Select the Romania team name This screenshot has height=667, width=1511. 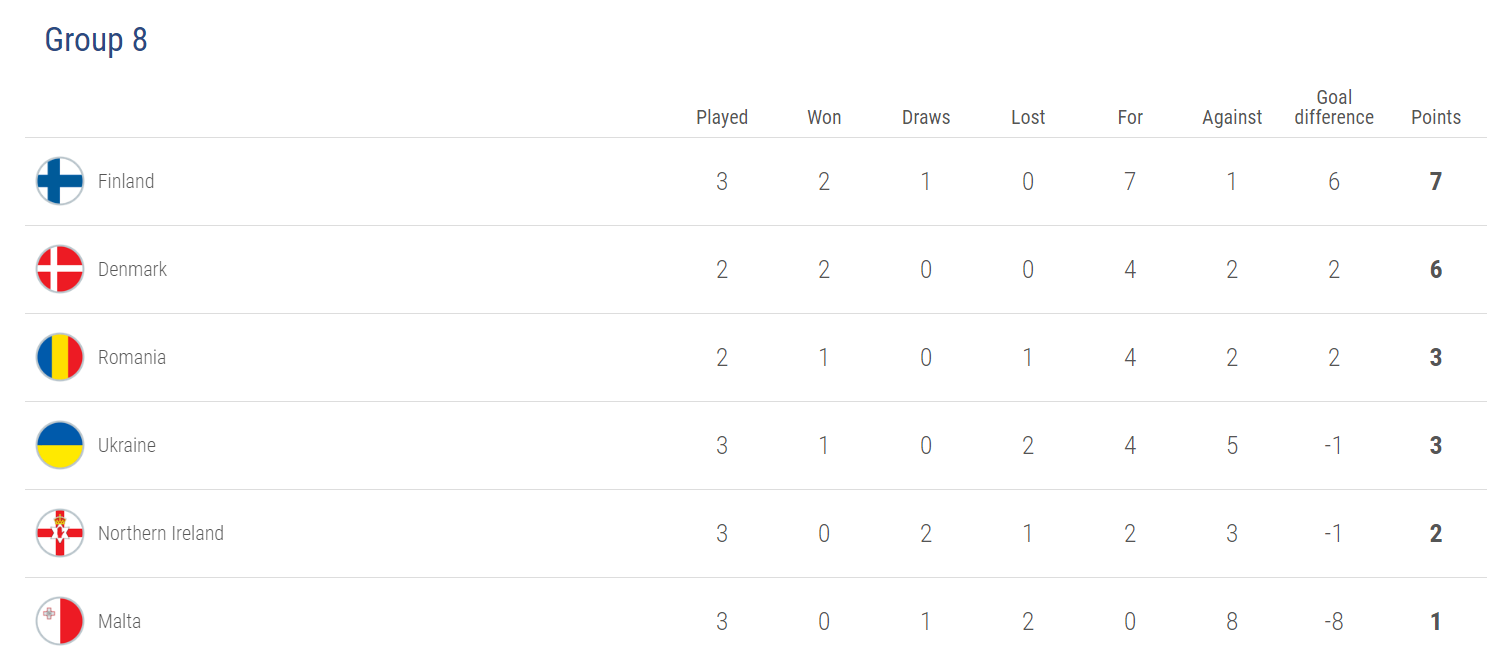(132, 357)
